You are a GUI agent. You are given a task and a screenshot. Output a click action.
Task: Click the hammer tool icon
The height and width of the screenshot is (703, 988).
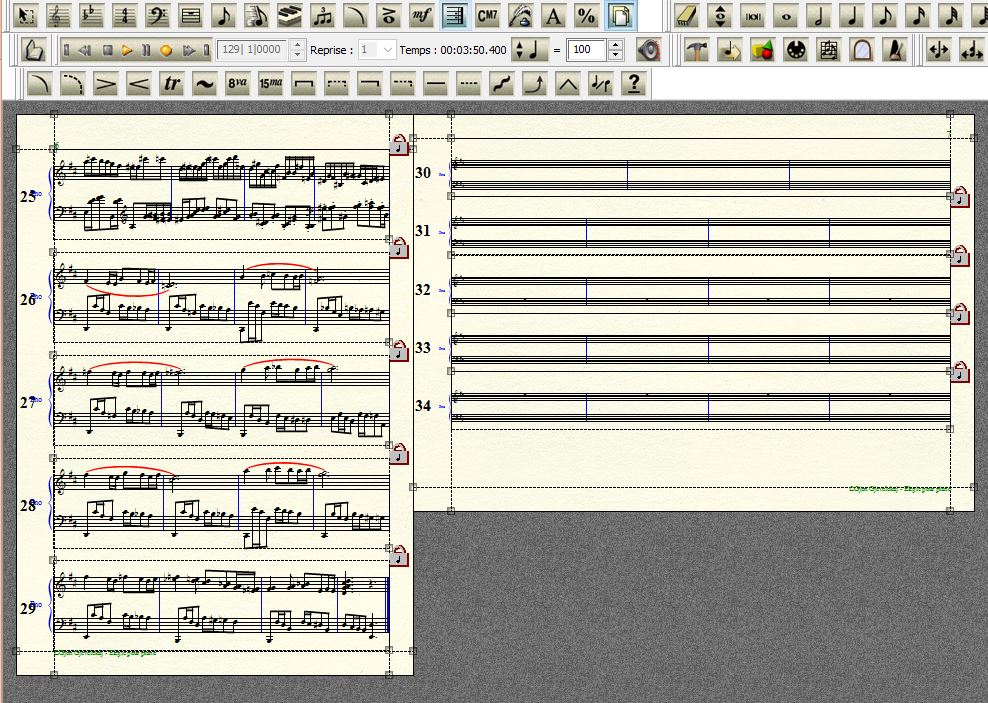pos(696,50)
